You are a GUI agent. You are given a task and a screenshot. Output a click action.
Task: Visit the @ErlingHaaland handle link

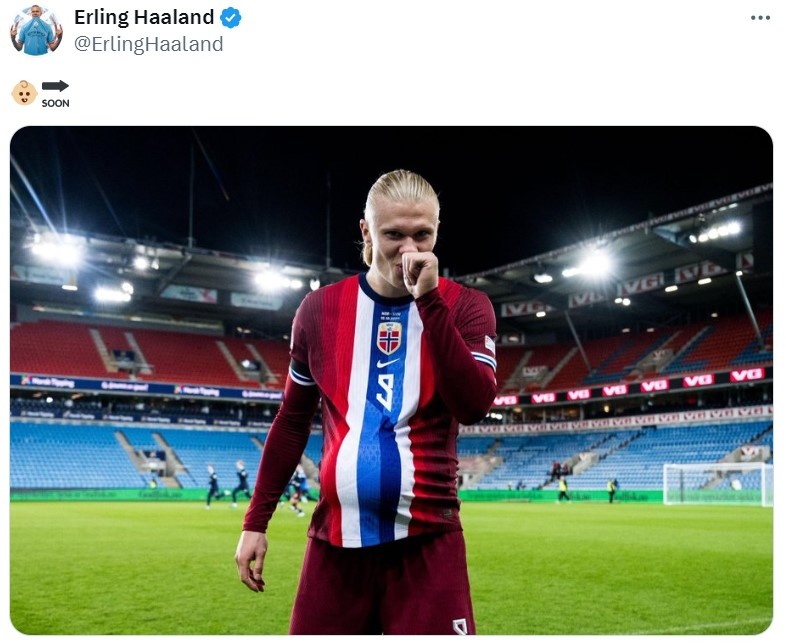click(149, 44)
